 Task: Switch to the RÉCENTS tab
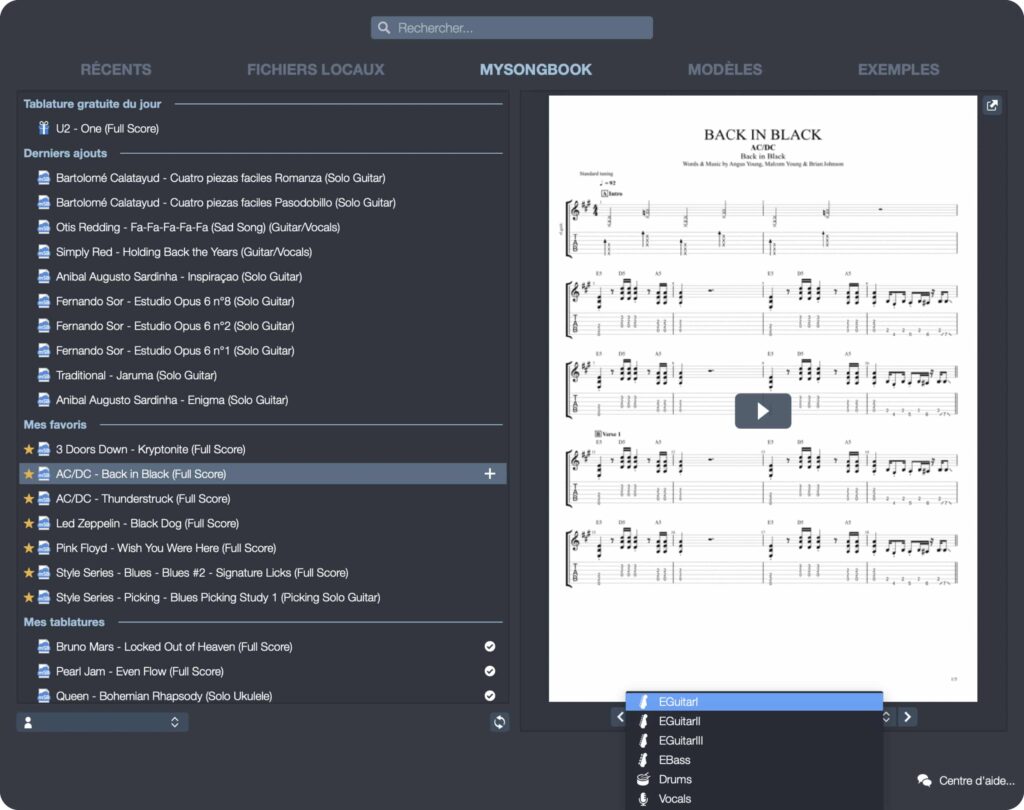116,69
